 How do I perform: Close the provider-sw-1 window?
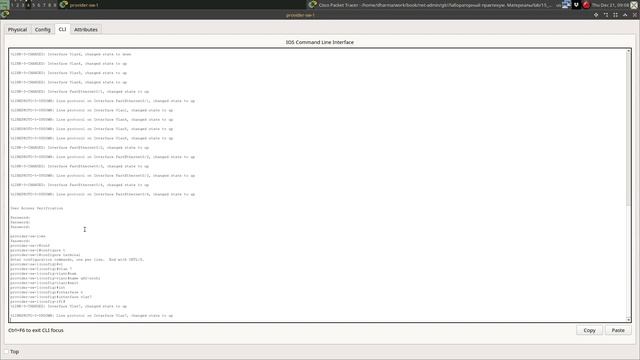coord(635,15)
